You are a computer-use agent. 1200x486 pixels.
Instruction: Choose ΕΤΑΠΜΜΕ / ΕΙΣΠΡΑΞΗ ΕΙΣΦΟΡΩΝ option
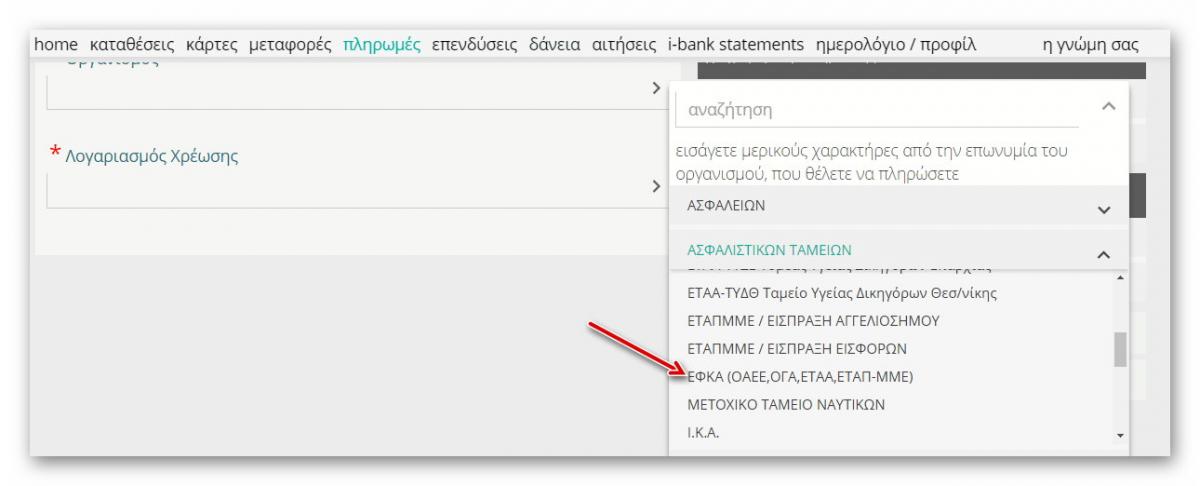tap(796, 349)
